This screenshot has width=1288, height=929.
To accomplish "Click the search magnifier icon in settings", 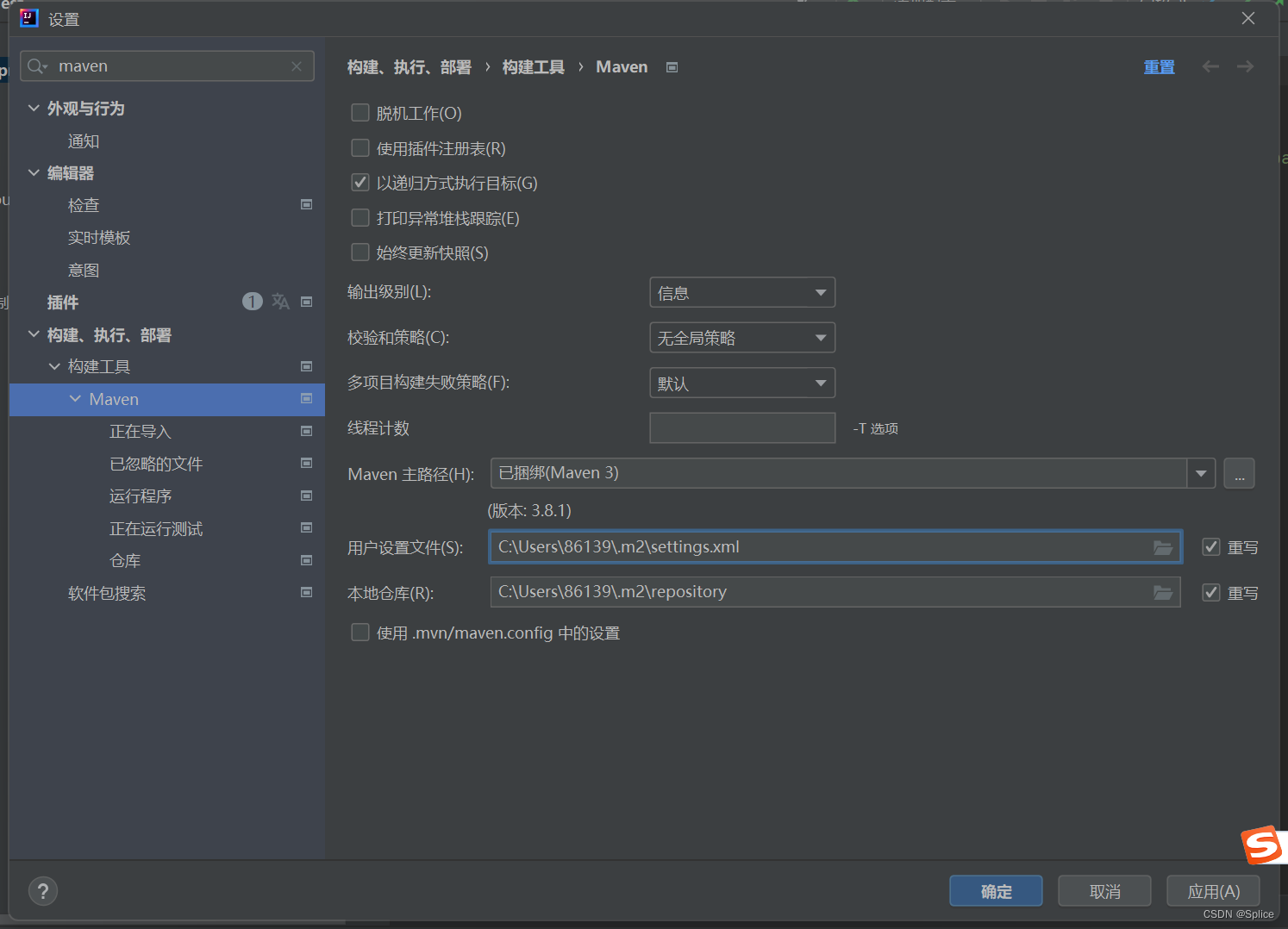I will pos(36,66).
